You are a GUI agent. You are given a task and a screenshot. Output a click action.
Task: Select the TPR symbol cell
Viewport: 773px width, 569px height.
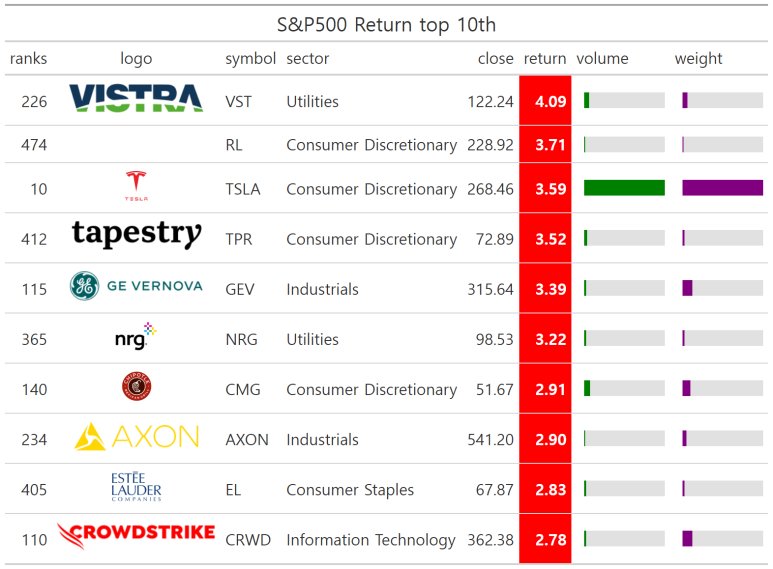(x=239, y=239)
